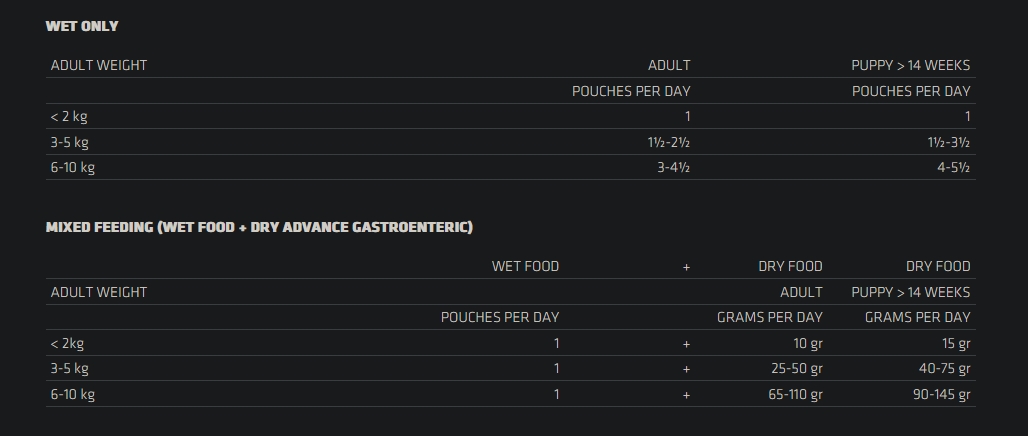Image resolution: width=1028 pixels, height=436 pixels.
Task: Click the plus sign in mixed feeding header row
Action: coord(686,267)
